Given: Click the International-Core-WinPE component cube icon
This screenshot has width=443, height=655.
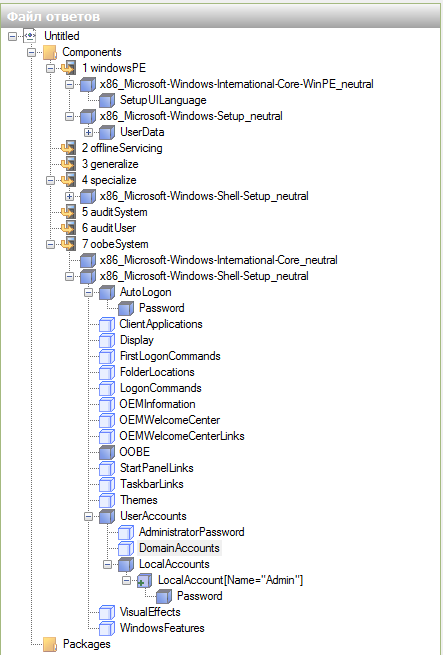Looking at the screenshot, I should 88,84.
